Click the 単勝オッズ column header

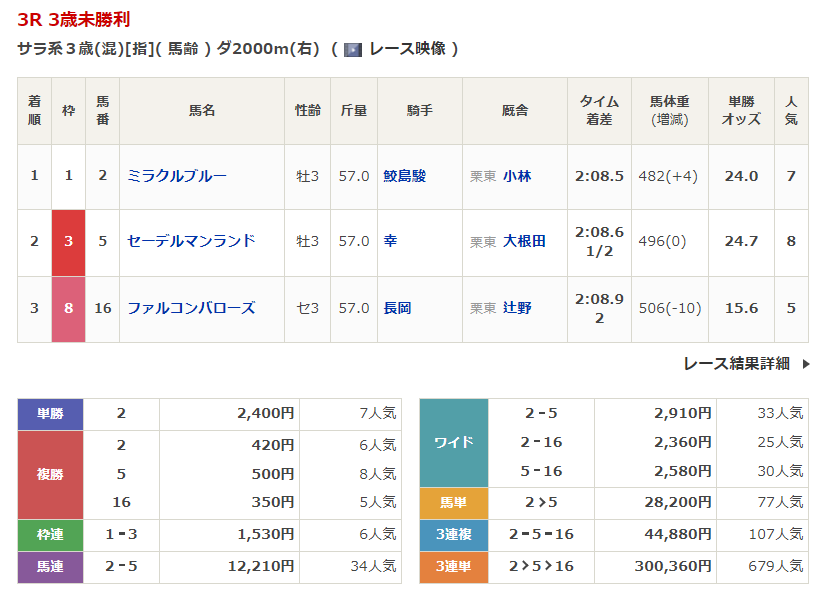pos(741,110)
